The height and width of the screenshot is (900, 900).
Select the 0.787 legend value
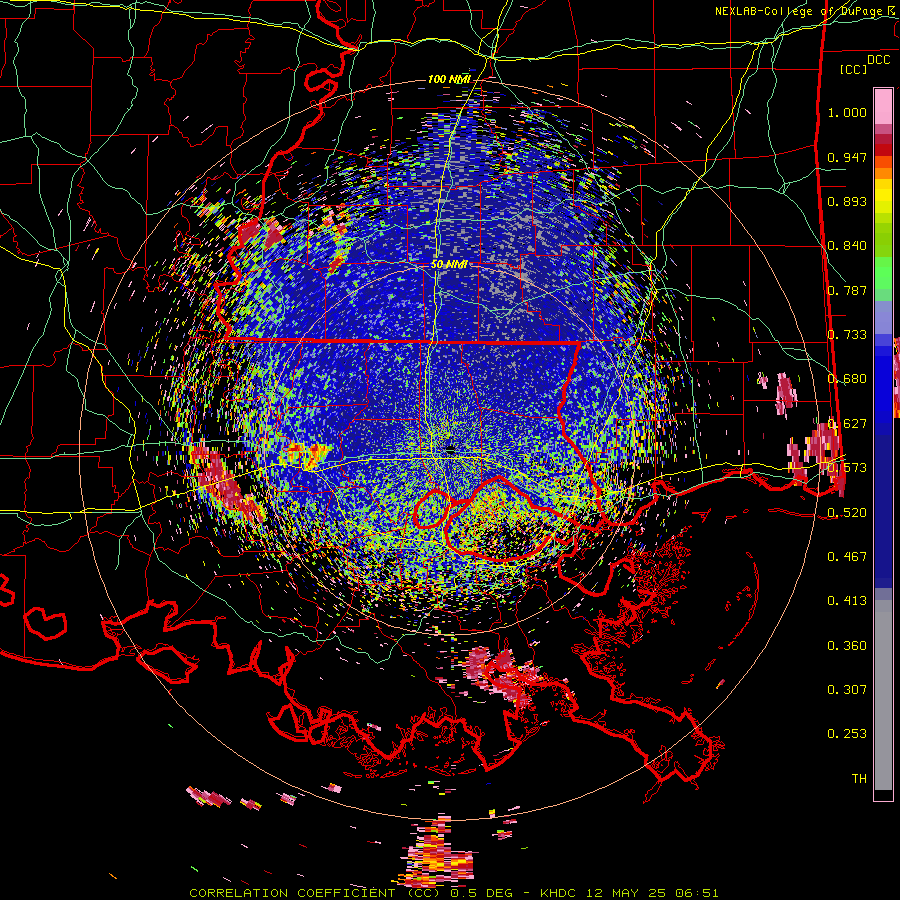pos(847,290)
